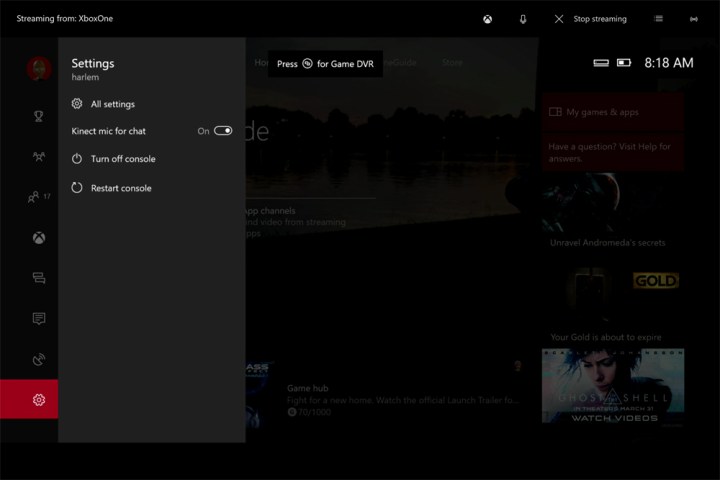Click the Press for Game DVR banner
The image size is (720, 480).
326,64
